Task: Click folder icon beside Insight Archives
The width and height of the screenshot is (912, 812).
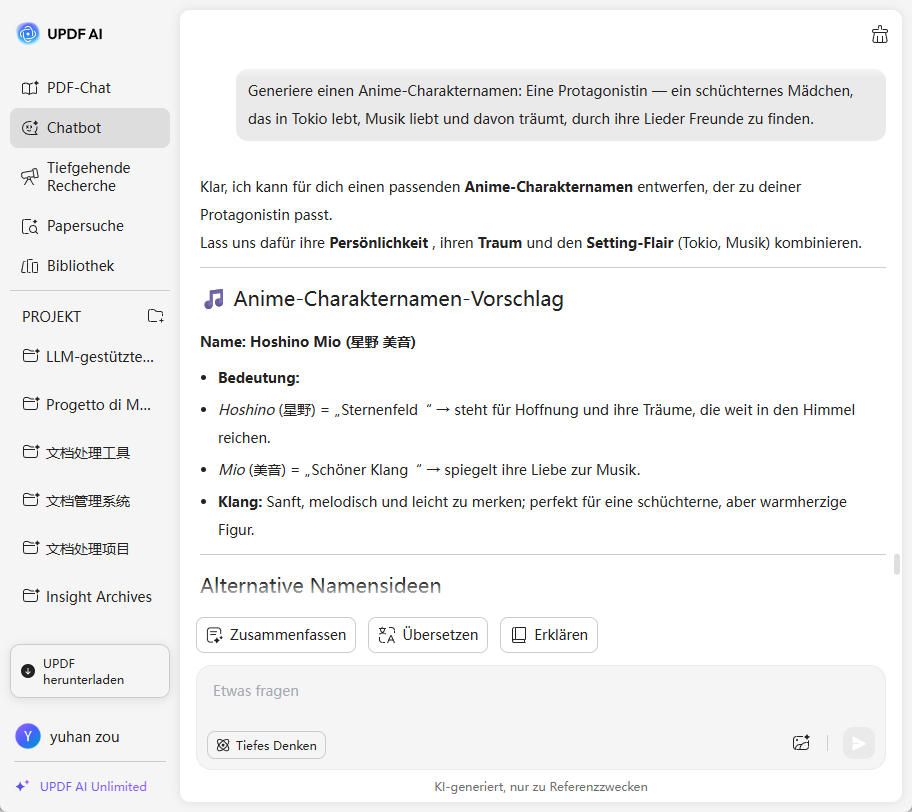Action: (31, 595)
